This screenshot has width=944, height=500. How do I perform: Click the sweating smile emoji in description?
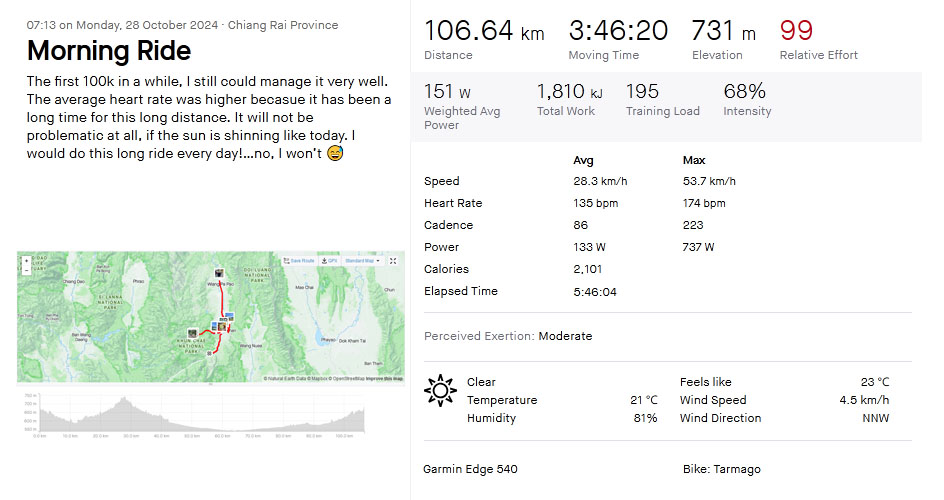[335, 153]
